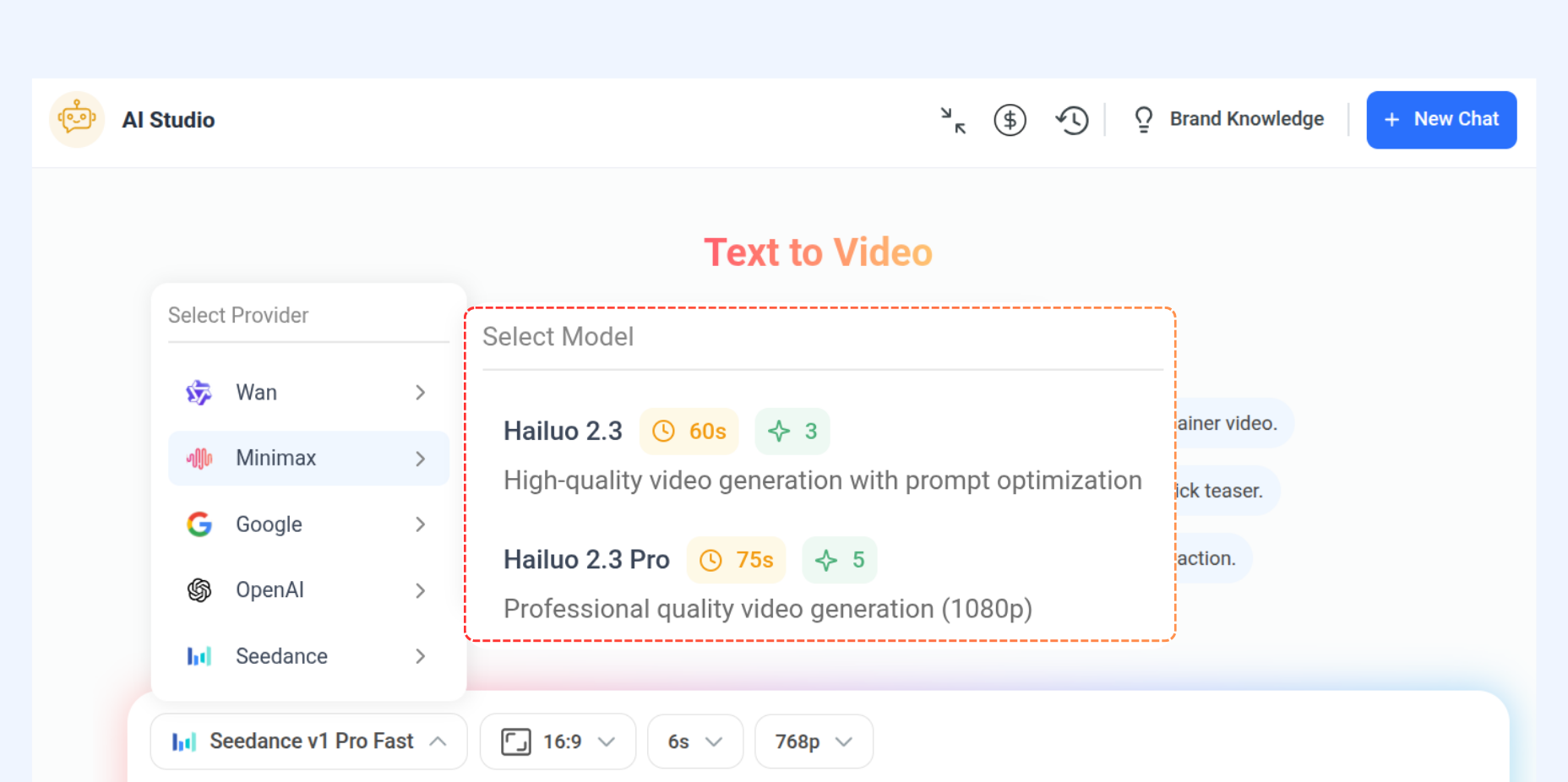Click the clock icon in the 75s badge
This screenshot has width=1568, height=782.
tap(711, 560)
